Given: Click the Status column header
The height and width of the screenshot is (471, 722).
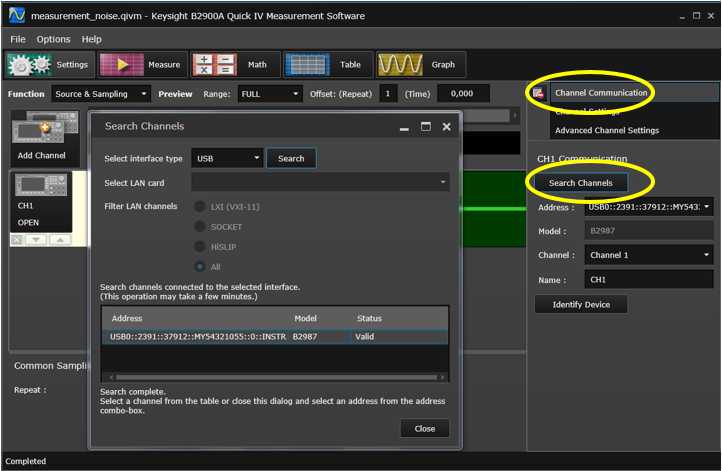Looking at the screenshot, I should coord(369,319).
